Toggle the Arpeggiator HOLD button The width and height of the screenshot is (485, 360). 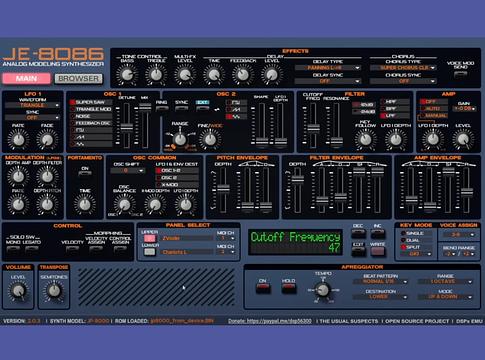click(x=288, y=288)
